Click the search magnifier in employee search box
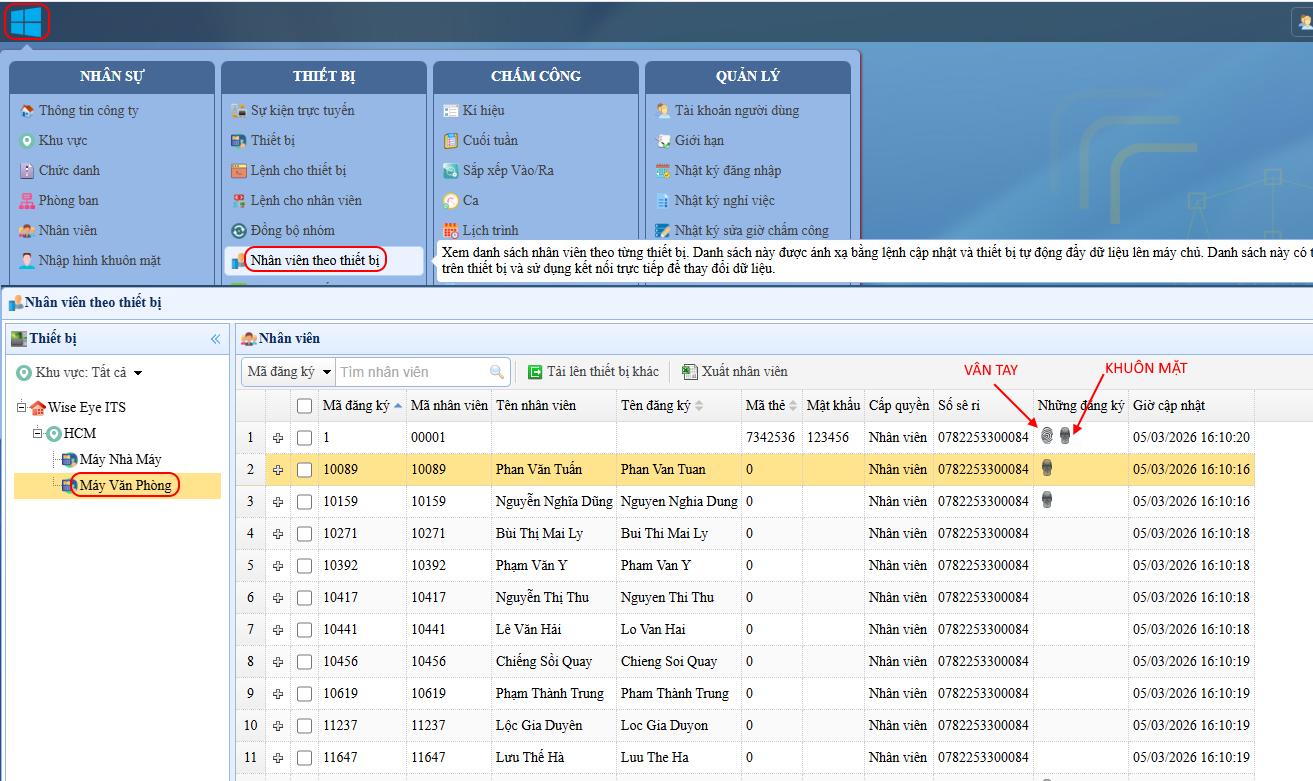 (497, 372)
